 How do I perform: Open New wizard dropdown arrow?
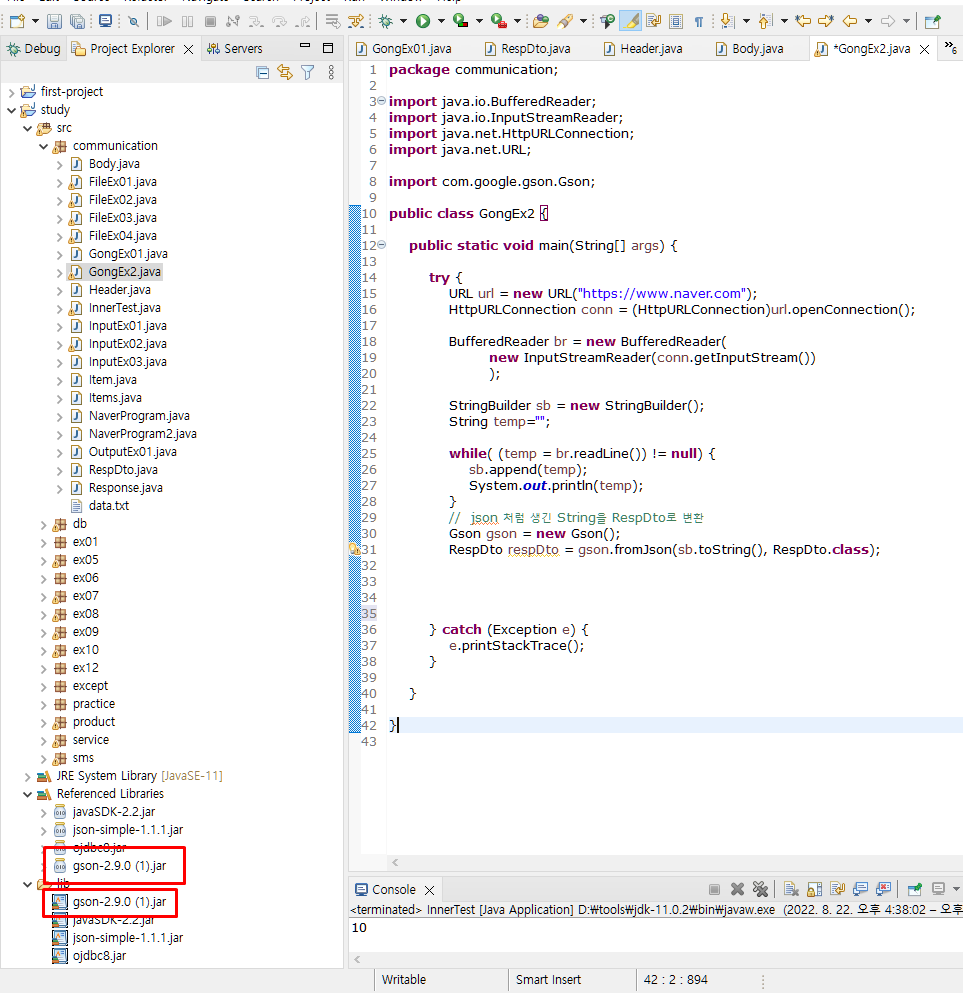(35, 22)
